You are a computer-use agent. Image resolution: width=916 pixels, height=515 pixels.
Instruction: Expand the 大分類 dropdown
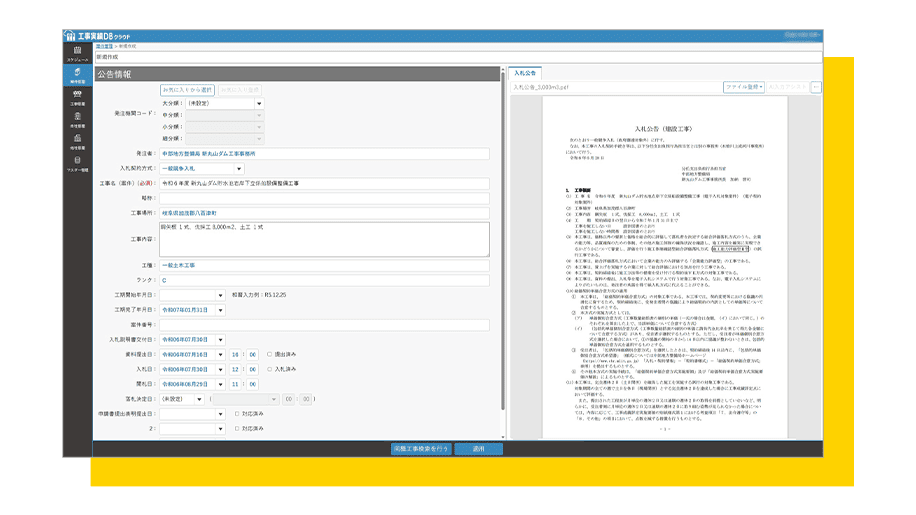[x=259, y=103]
